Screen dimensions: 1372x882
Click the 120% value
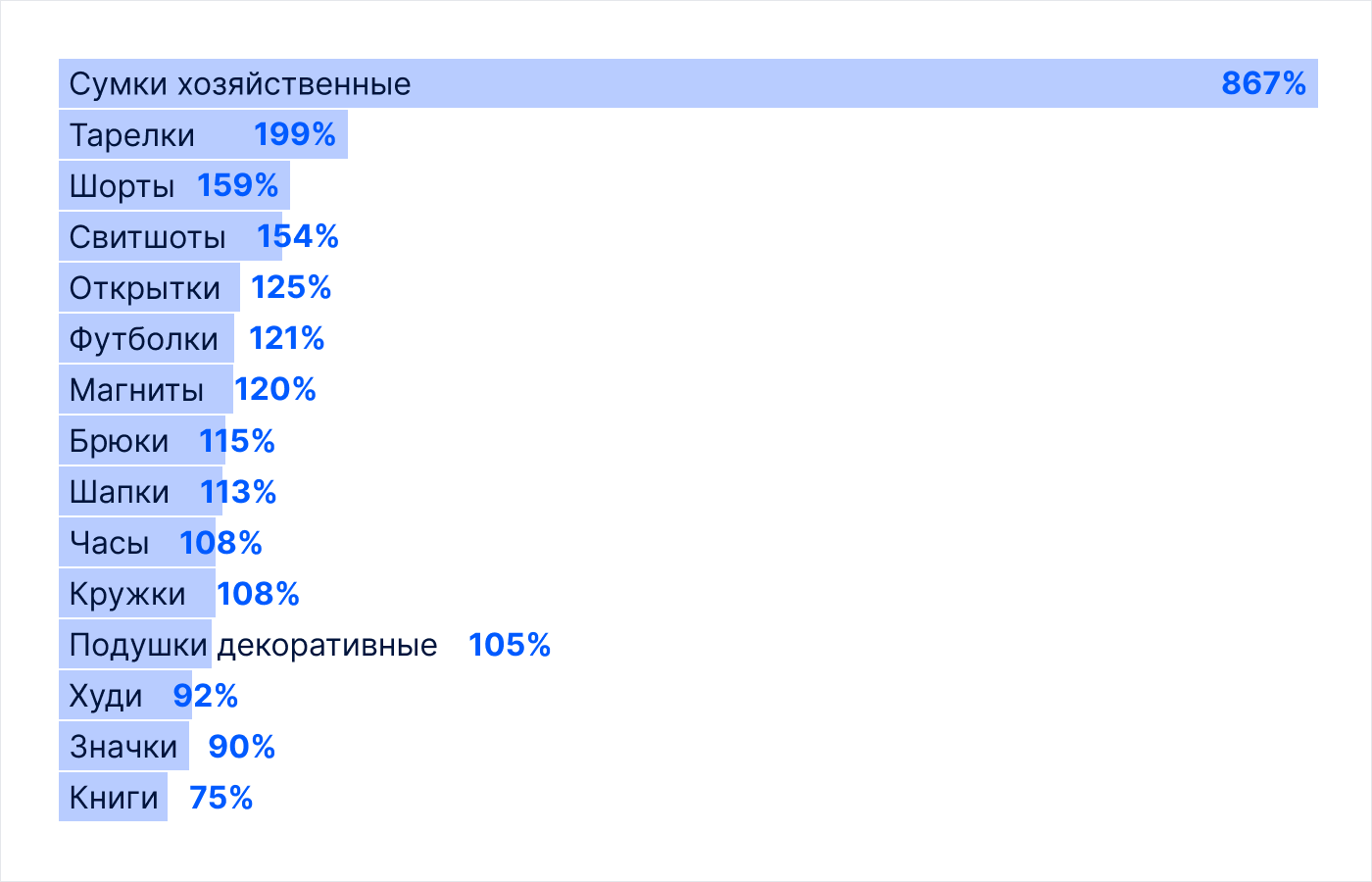(275, 390)
